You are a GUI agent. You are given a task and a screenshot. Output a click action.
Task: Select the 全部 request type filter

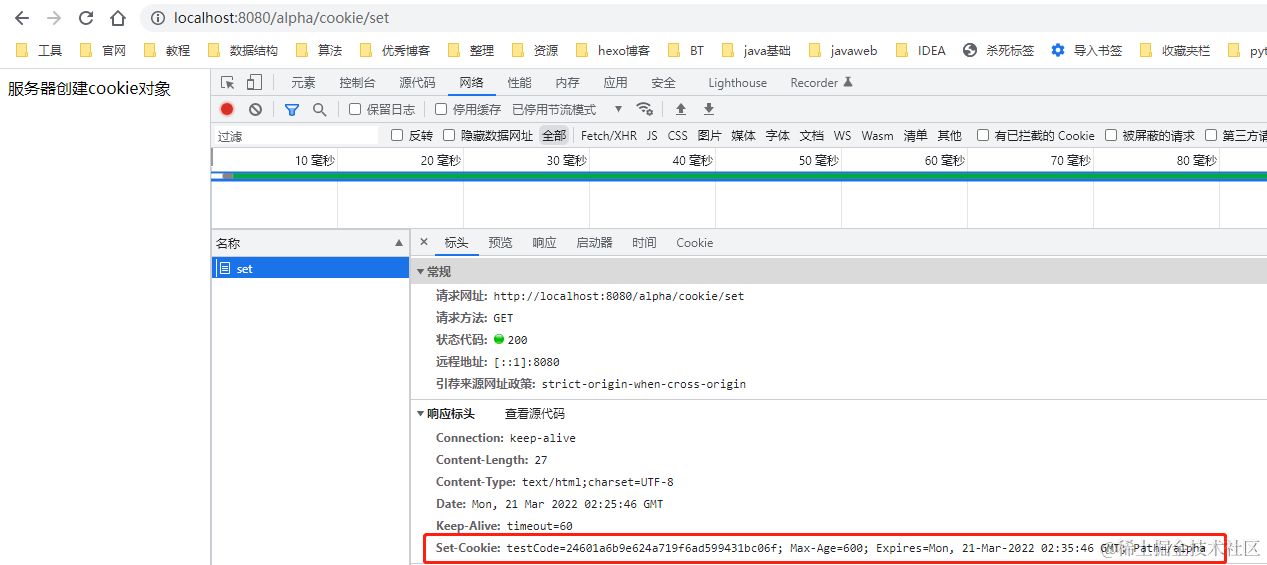[554, 135]
